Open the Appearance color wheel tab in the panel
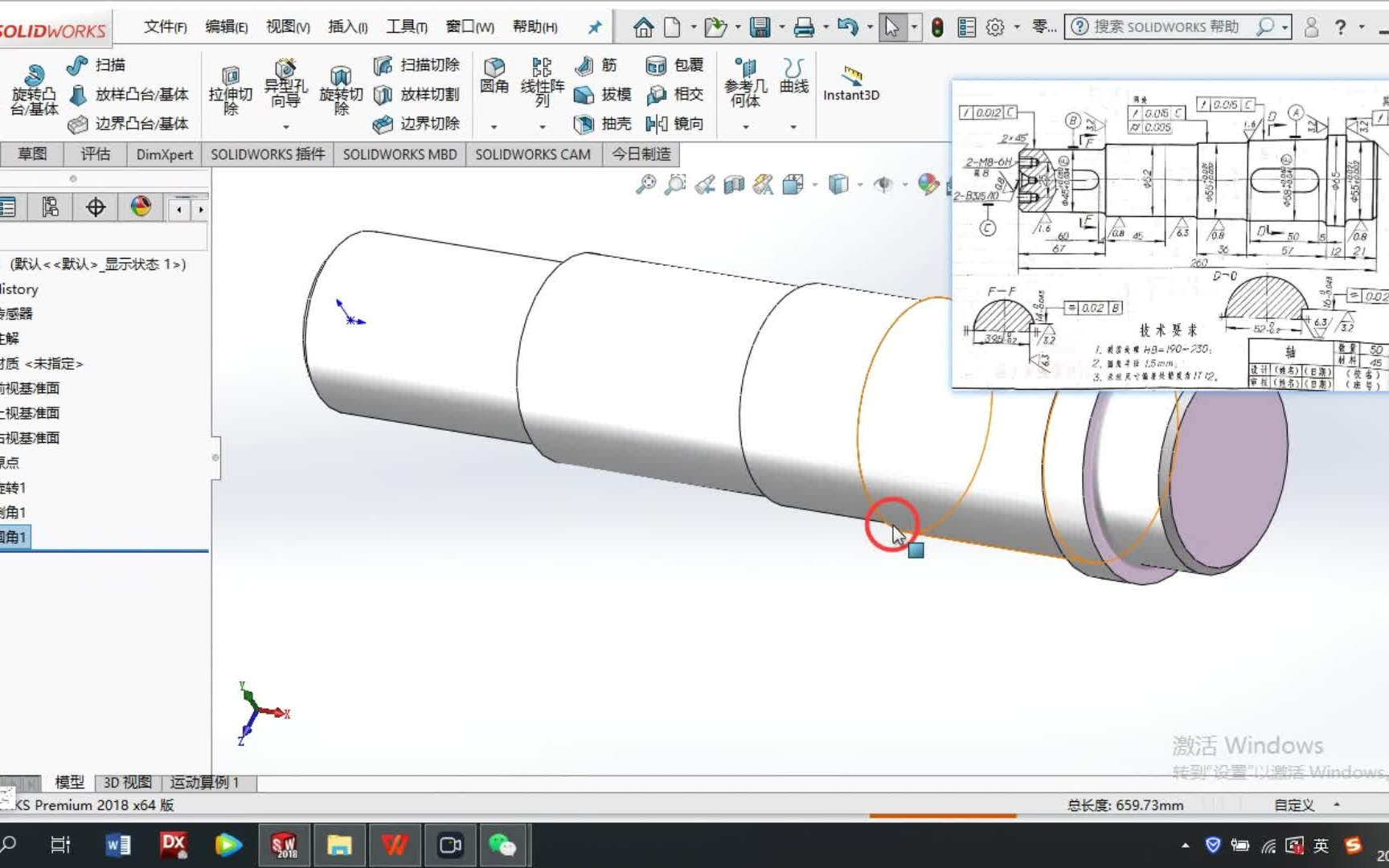 point(141,207)
